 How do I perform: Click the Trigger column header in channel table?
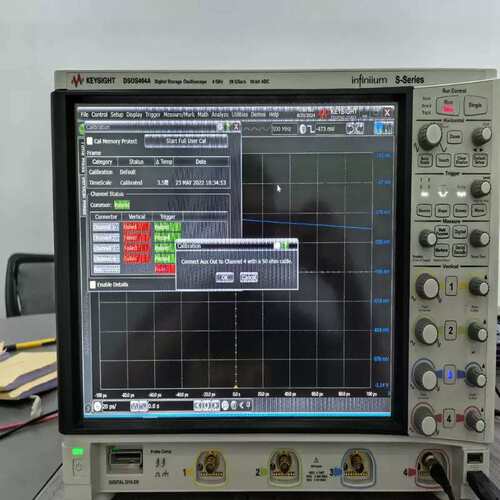coord(168,217)
